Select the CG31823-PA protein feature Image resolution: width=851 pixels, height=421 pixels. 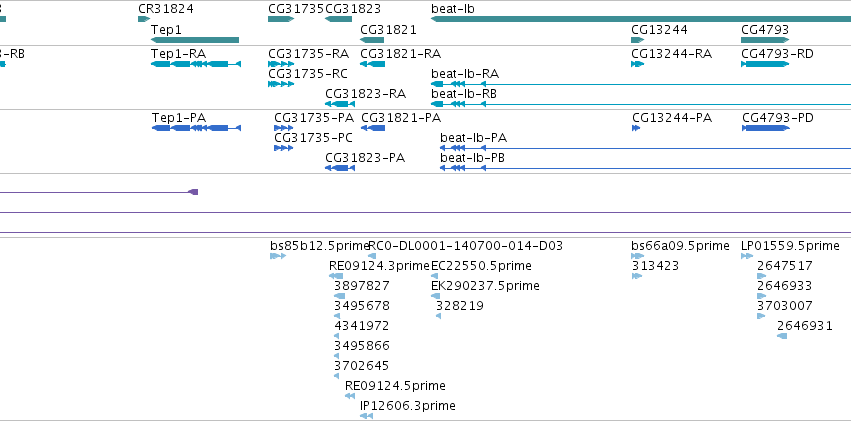[x=340, y=168]
